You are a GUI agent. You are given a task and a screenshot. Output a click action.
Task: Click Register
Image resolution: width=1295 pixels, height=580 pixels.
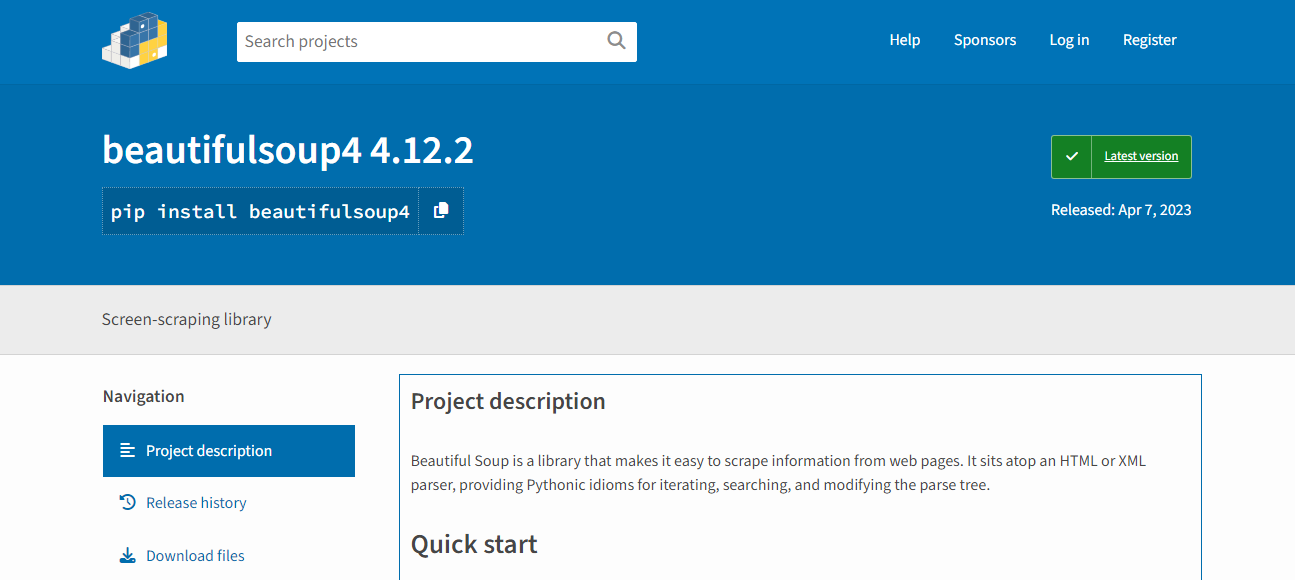click(x=1149, y=40)
